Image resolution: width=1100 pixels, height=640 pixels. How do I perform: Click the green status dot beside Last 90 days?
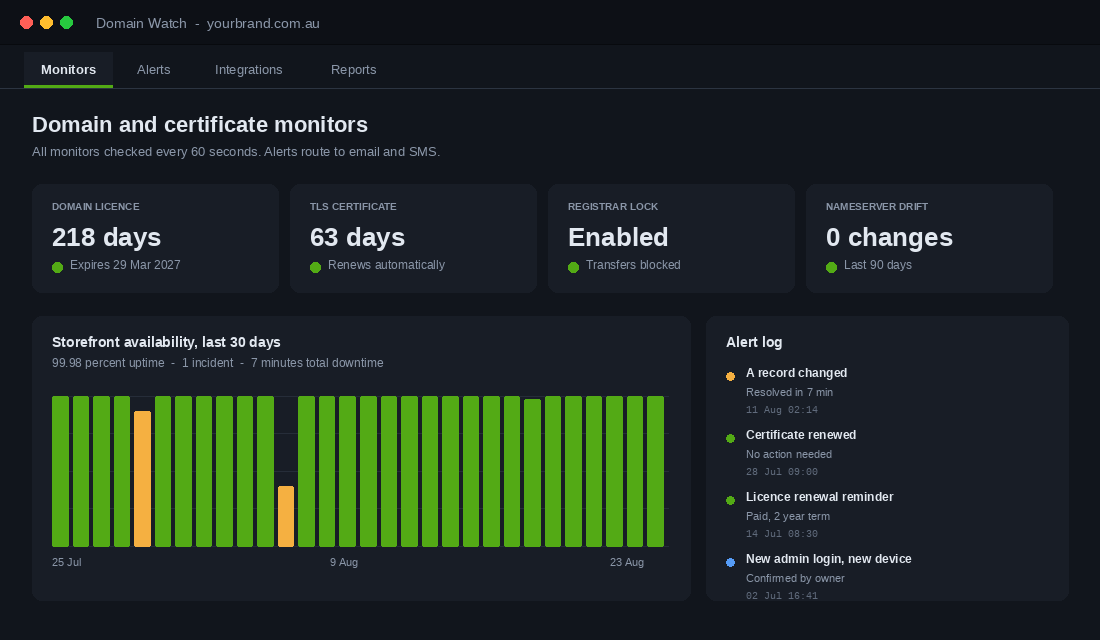click(831, 267)
